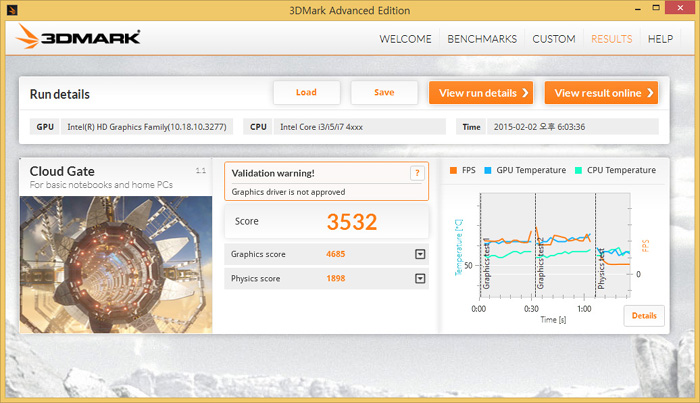Close the 3DMark Advanced Edition window
The image size is (700, 403).
tap(680, 8)
